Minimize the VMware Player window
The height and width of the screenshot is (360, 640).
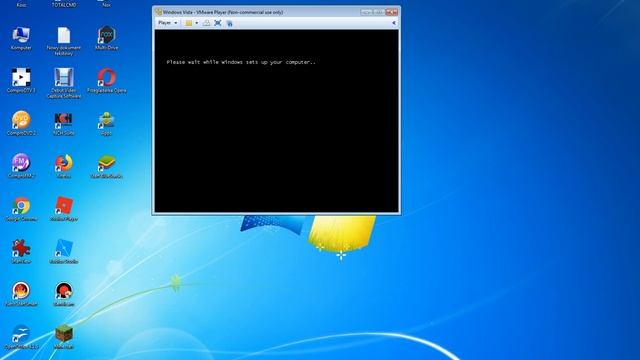pos(367,12)
